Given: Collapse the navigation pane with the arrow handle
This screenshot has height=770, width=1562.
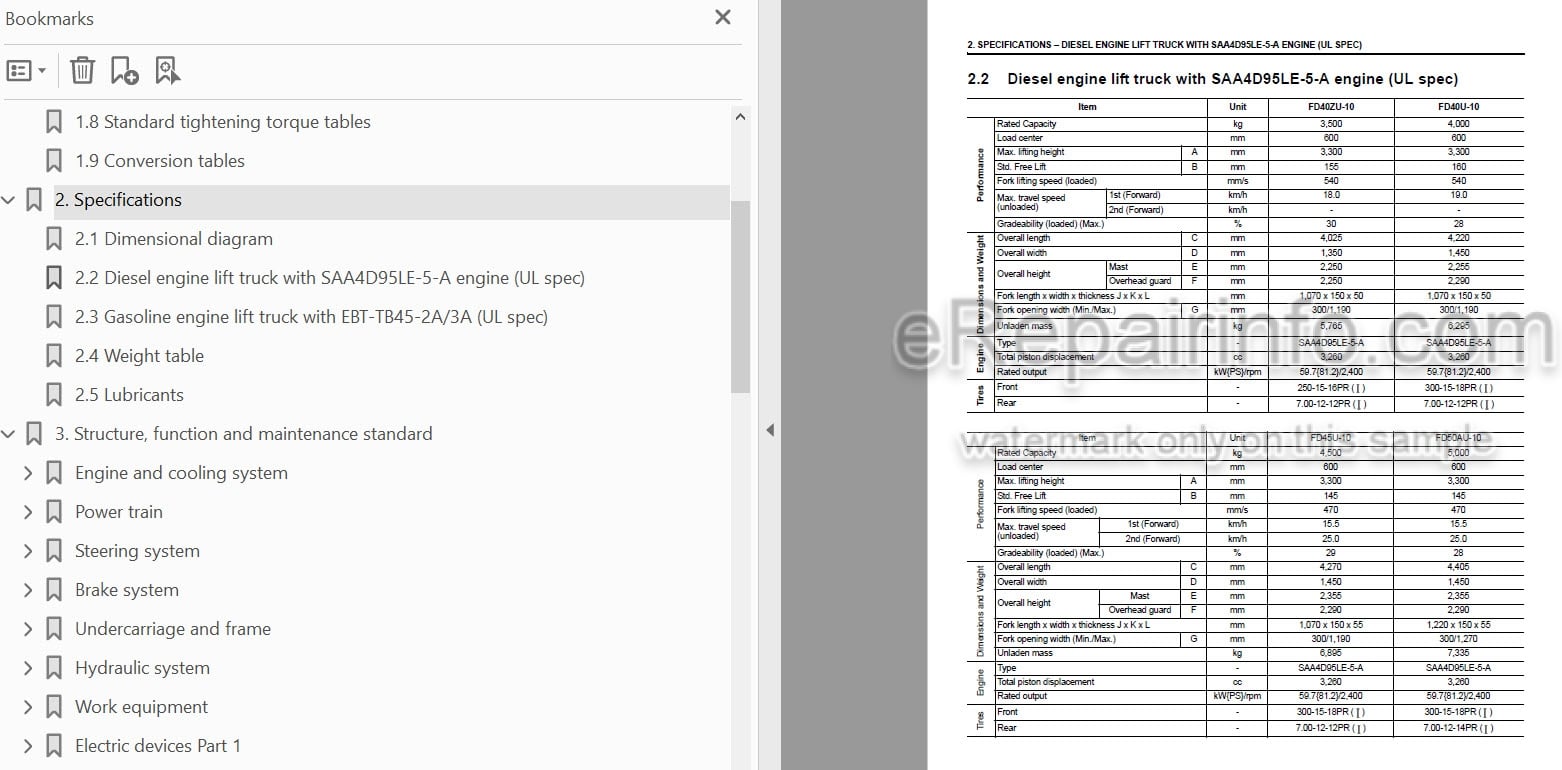Looking at the screenshot, I should coord(769,430).
